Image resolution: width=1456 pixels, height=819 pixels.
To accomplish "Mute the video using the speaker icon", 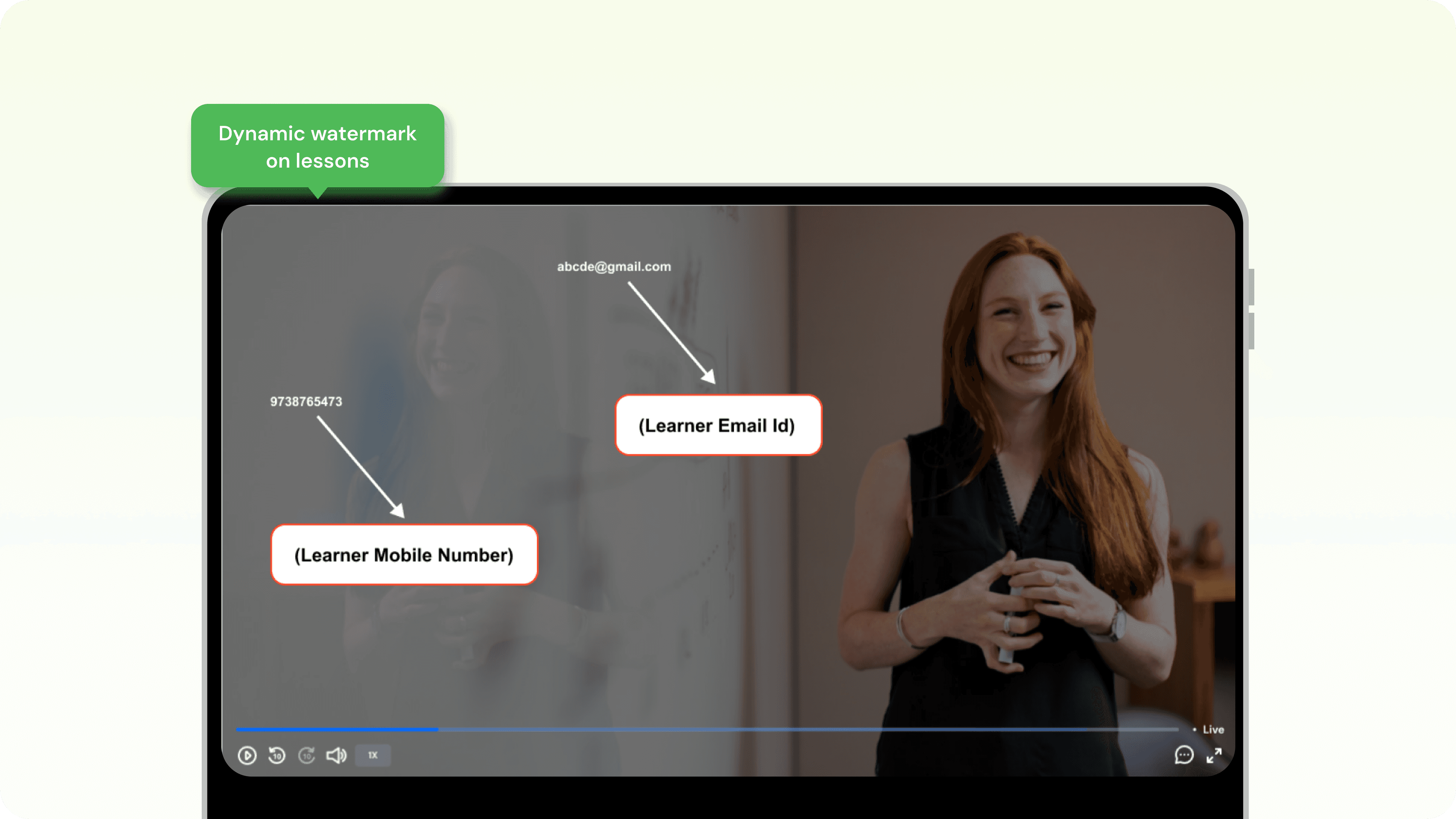I will coord(336,755).
